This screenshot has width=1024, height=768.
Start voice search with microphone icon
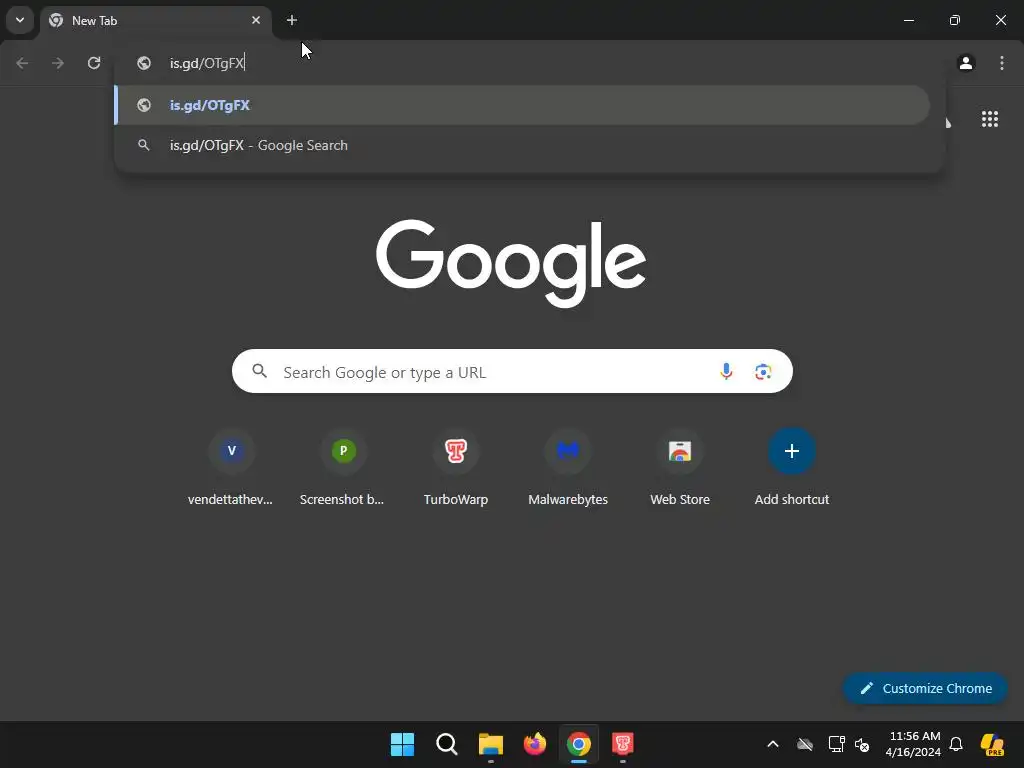[726, 372]
